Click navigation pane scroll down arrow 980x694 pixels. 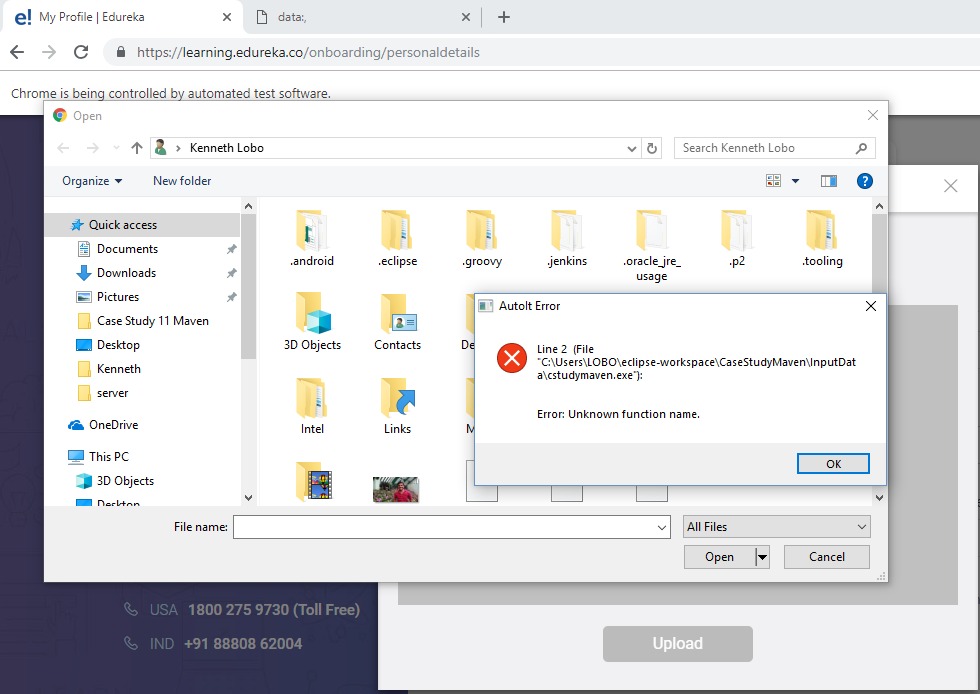click(249, 498)
